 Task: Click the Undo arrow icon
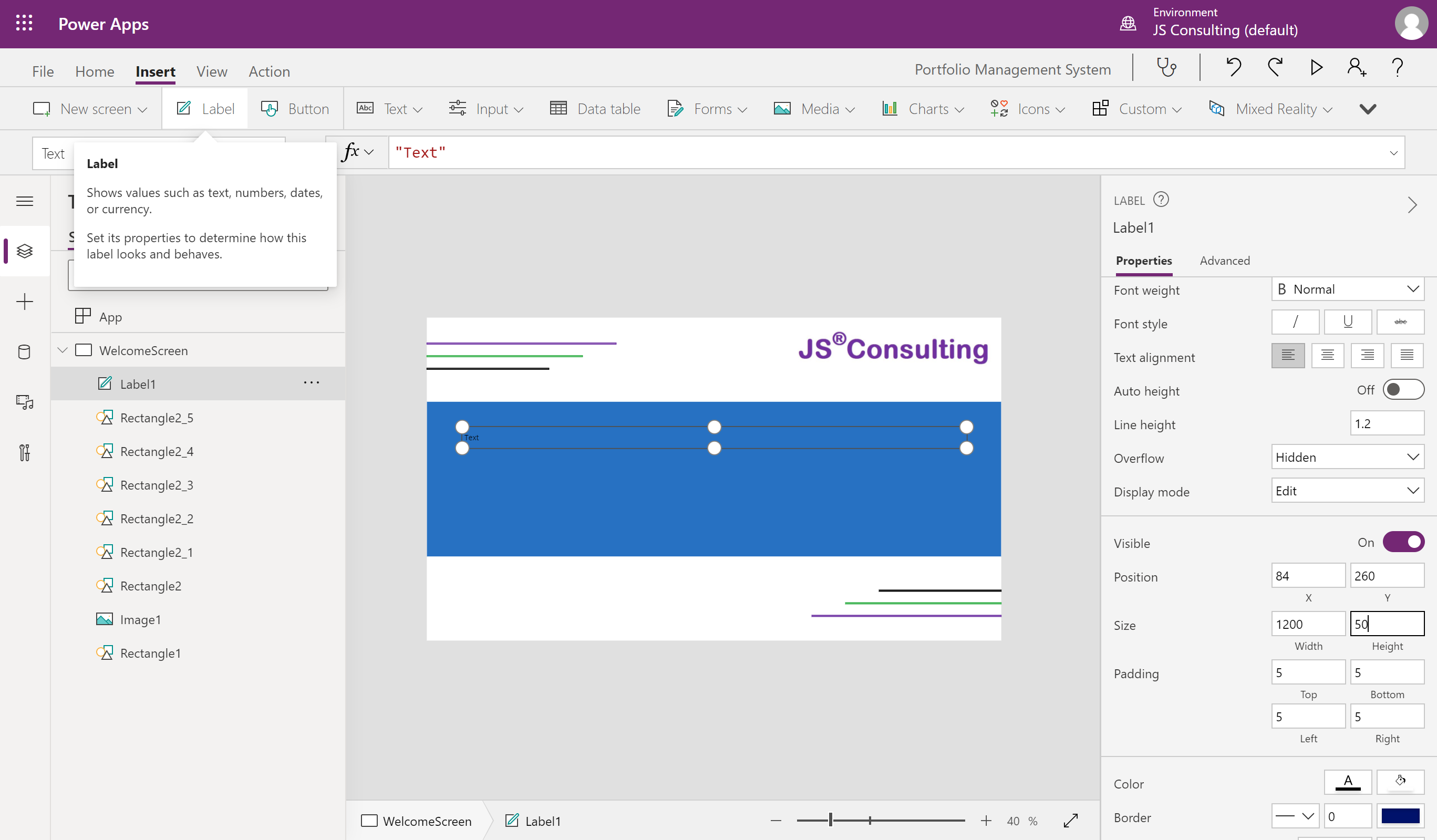1234,68
